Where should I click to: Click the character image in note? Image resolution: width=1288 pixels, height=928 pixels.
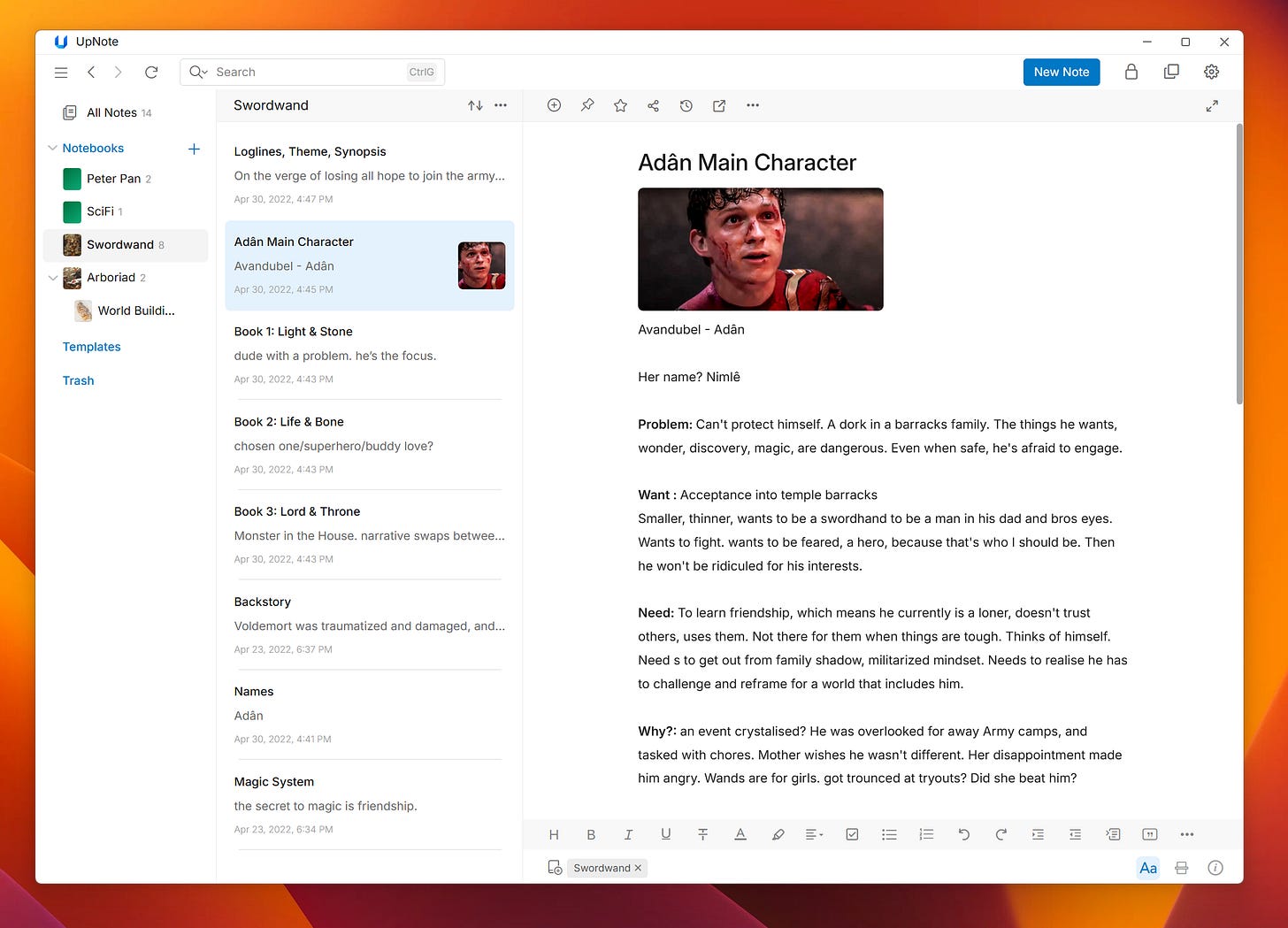coord(761,249)
